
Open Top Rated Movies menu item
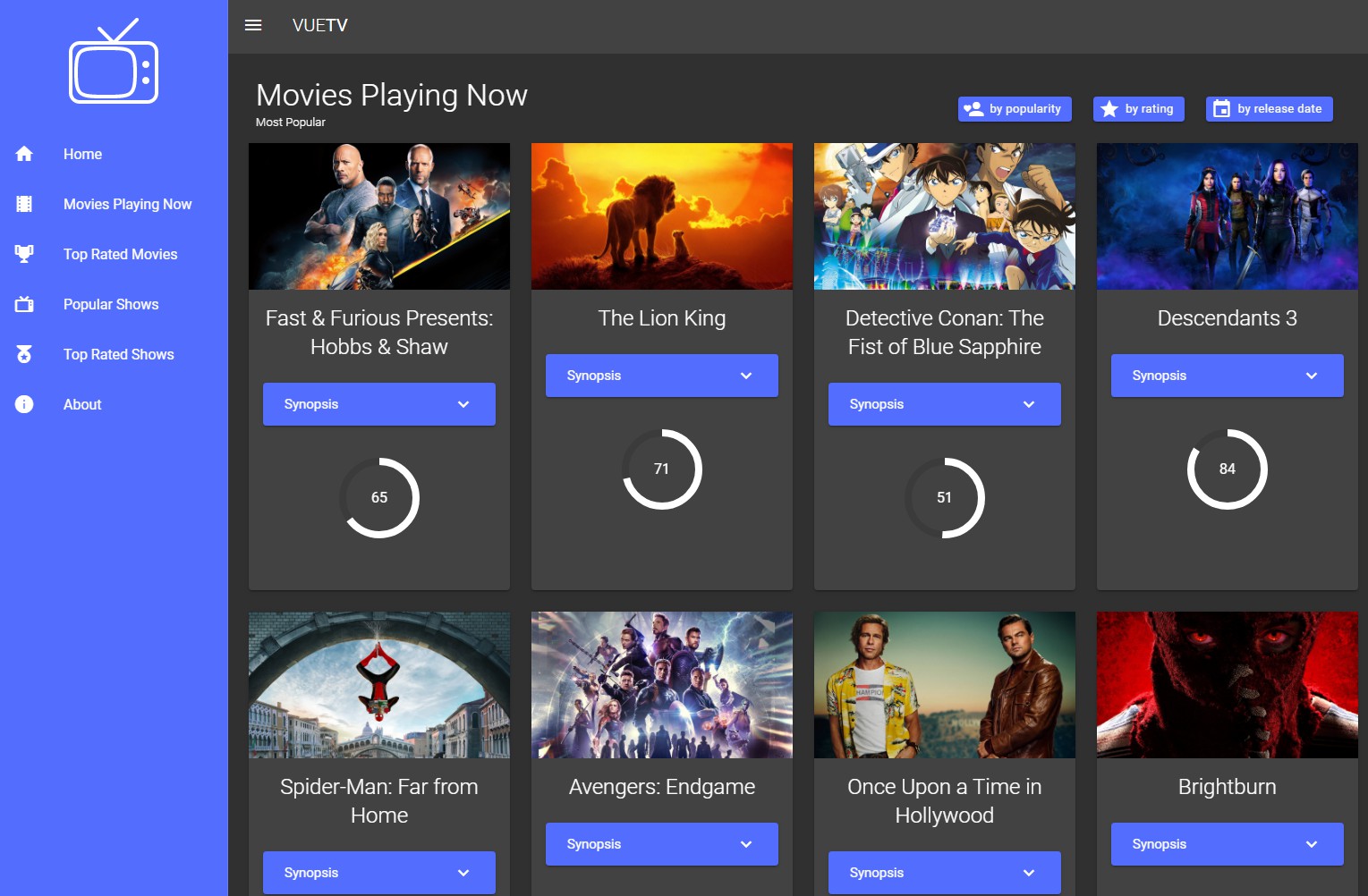pyautogui.click(x=120, y=254)
